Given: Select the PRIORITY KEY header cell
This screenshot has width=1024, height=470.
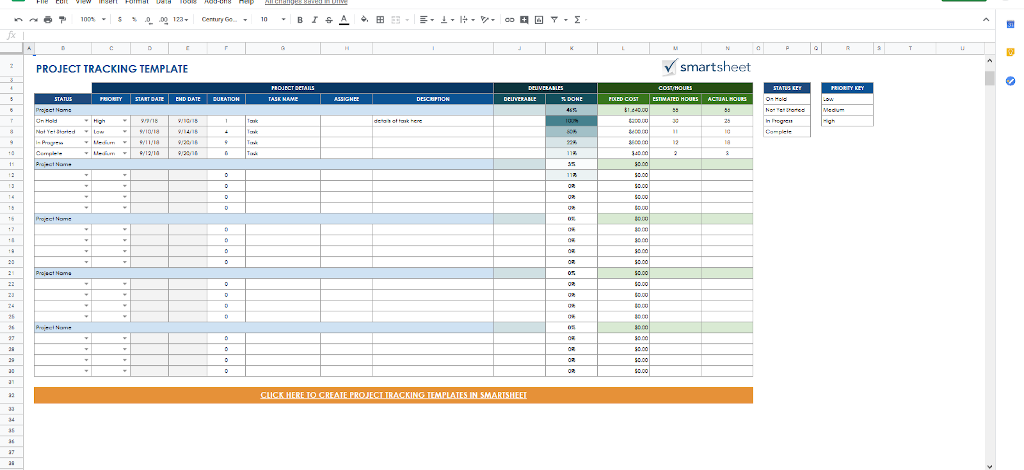Looking at the screenshot, I should (847, 88).
